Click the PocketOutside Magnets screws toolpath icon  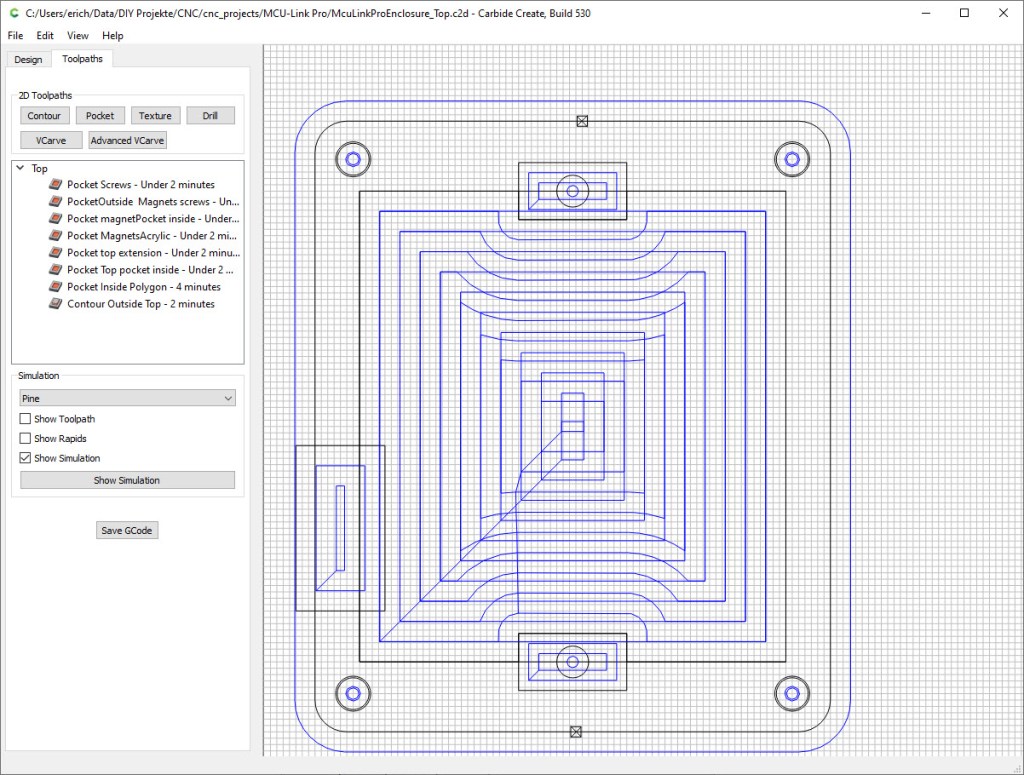(57, 202)
